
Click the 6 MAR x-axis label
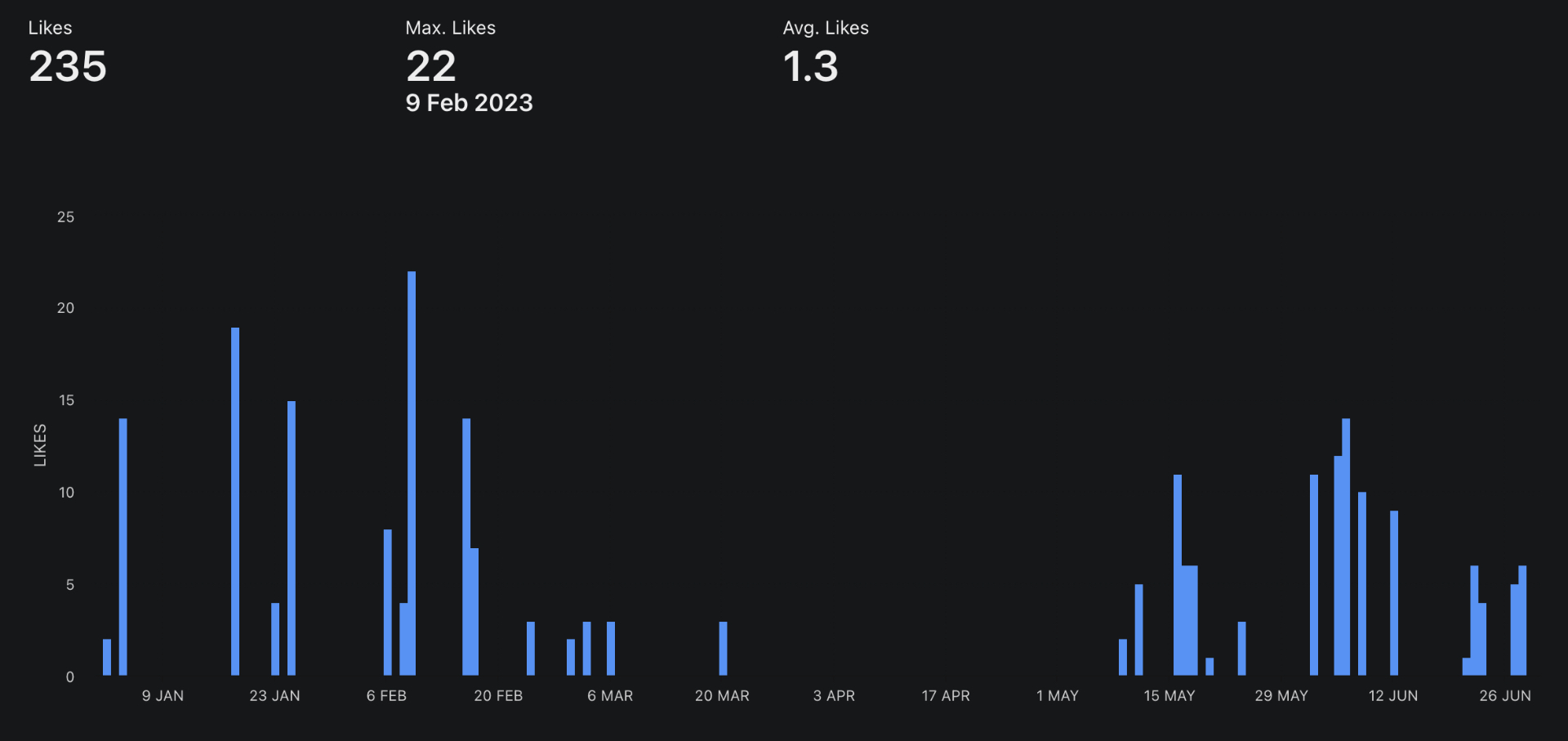(x=610, y=696)
